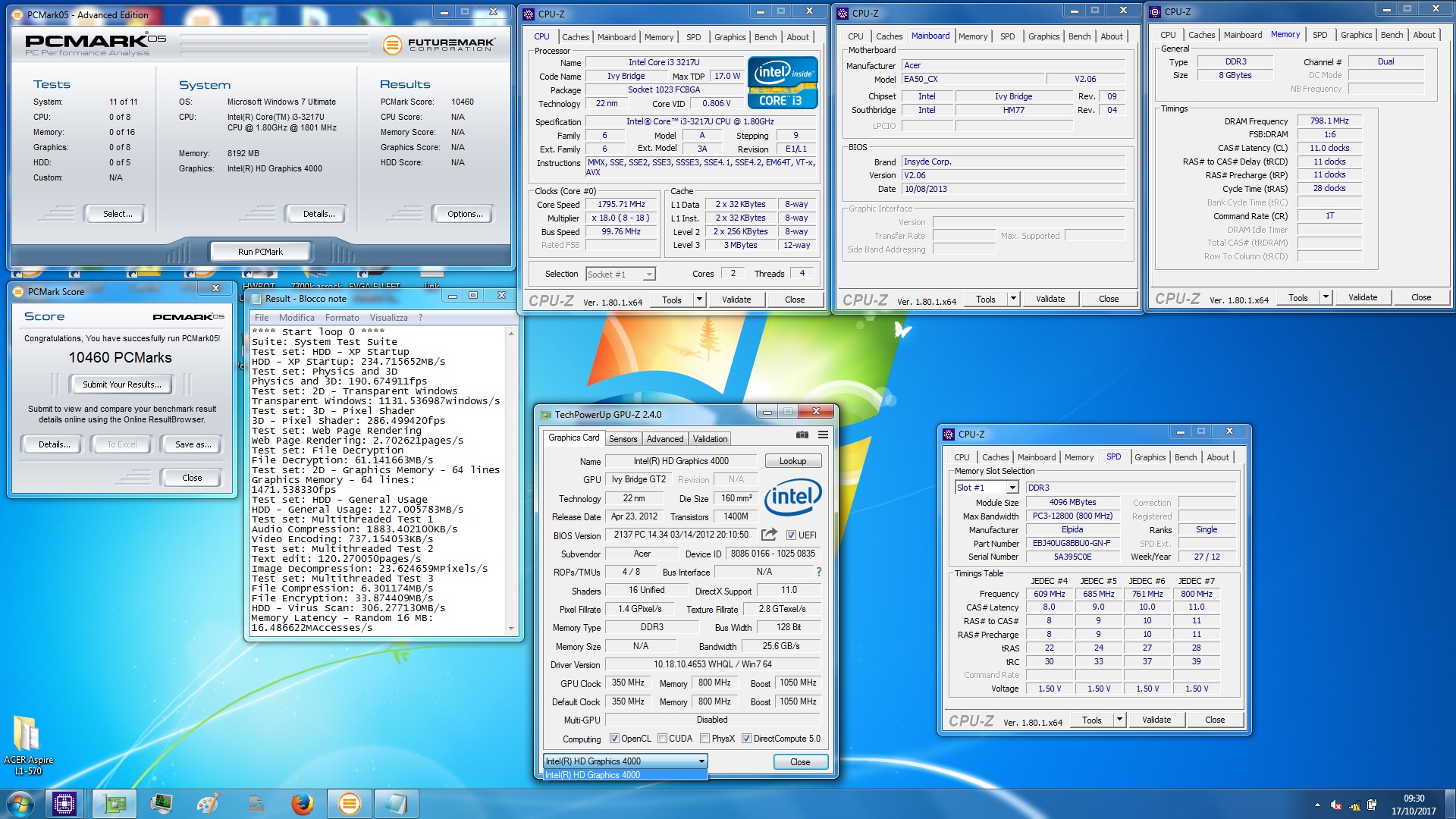Click the GPU-Z graphics card taskbar icon
The width and height of the screenshot is (1456, 819).
point(115,804)
